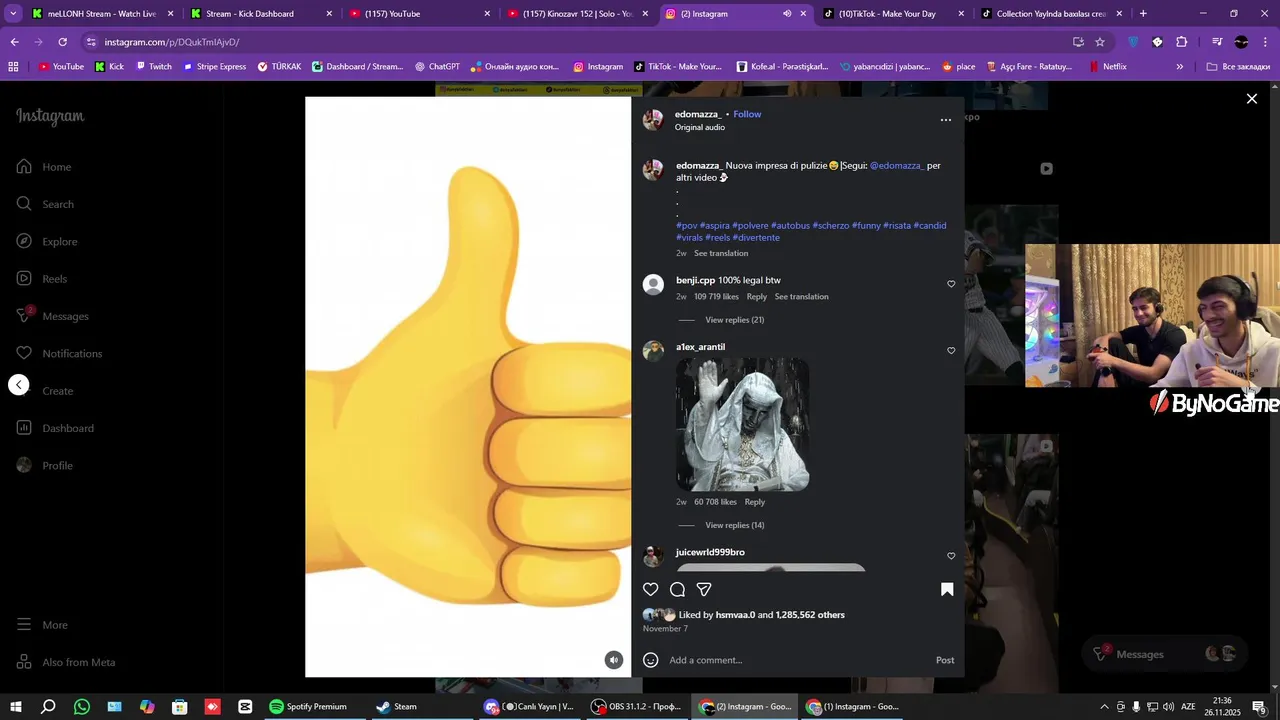
Task: Like benji.cpp's comment
Action: coord(951,284)
